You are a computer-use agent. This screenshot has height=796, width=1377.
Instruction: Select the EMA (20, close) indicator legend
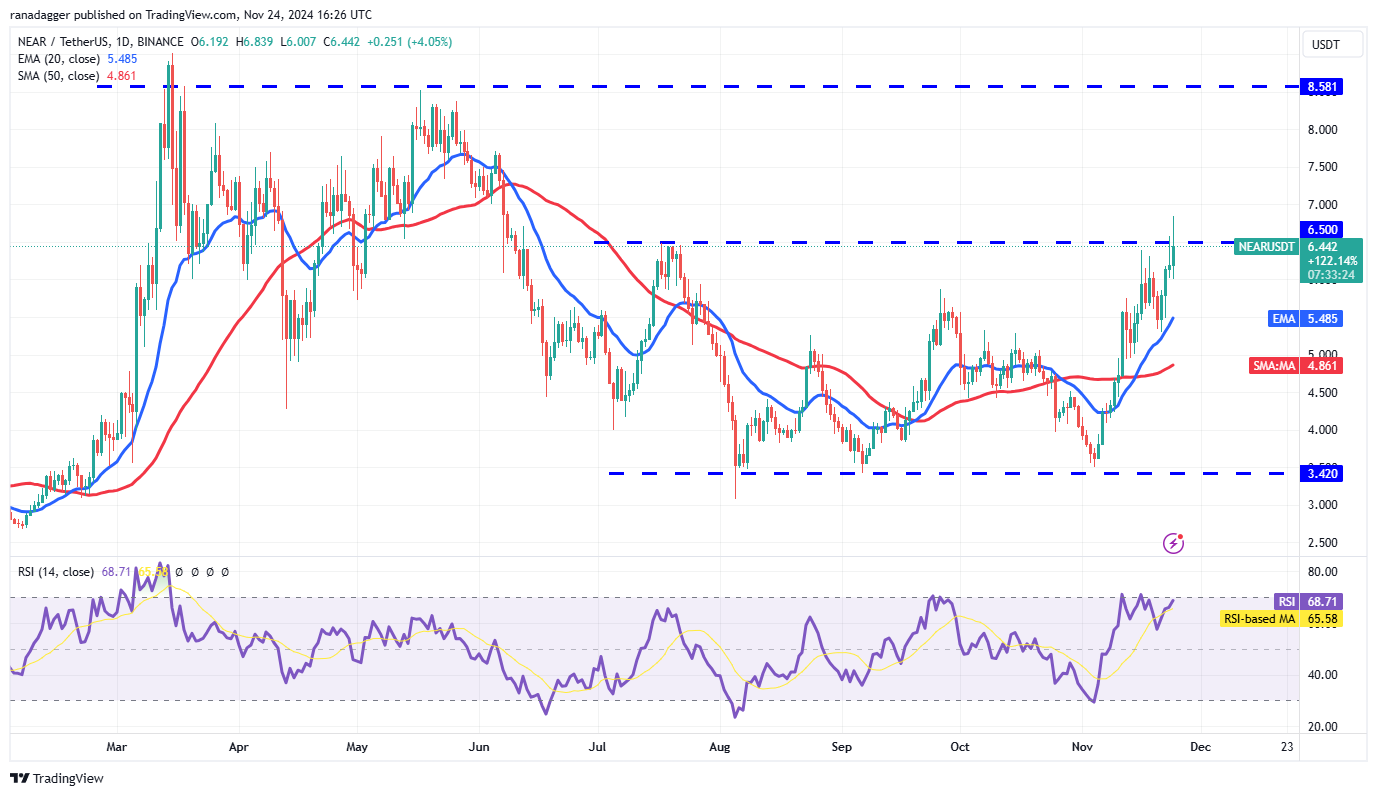point(55,59)
